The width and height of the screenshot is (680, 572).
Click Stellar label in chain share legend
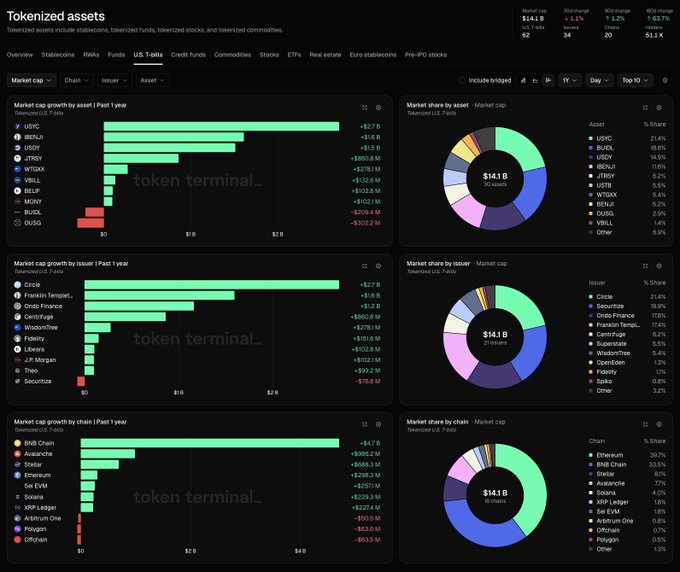(605, 474)
